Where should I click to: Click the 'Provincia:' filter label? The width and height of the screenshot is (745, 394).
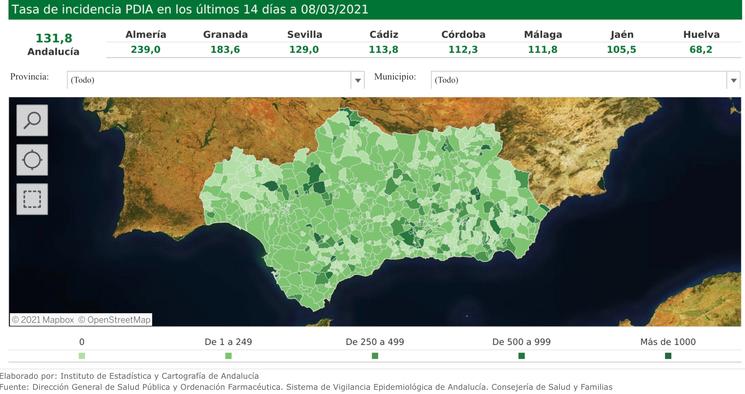click(x=29, y=77)
